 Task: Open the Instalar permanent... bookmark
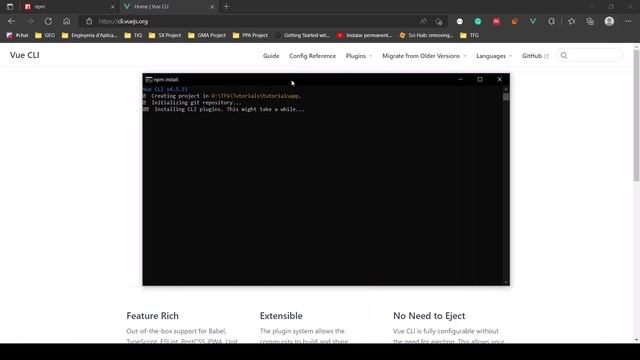coord(364,36)
